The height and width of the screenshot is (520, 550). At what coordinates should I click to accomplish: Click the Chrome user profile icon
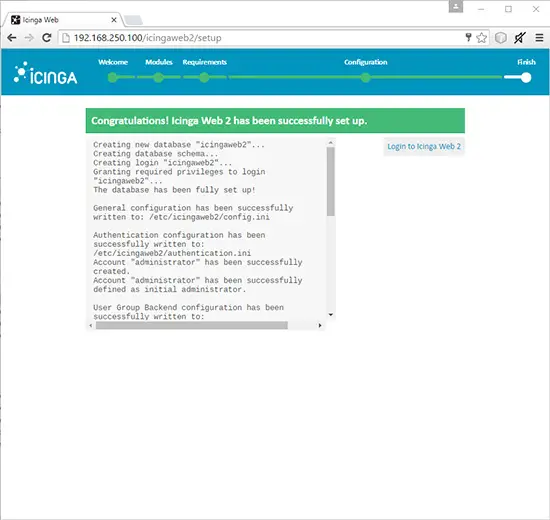point(456,7)
